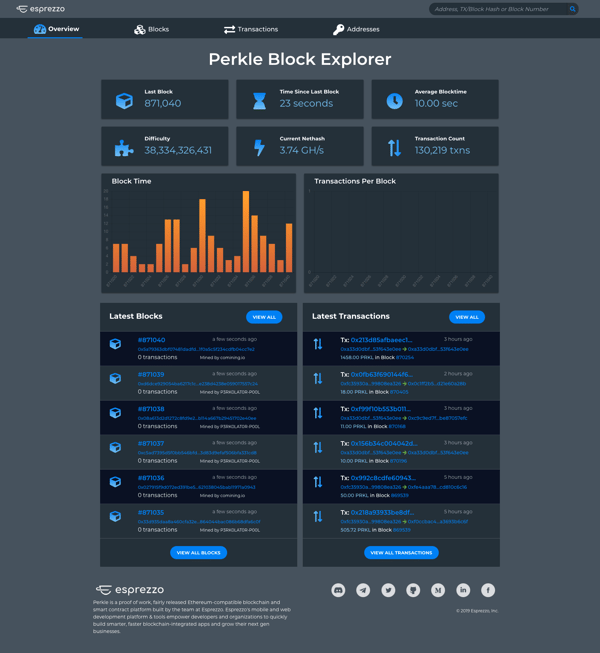The width and height of the screenshot is (600, 653).
Task: Open transaction 0x992c8cdfe60943 link
Action: [383, 478]
